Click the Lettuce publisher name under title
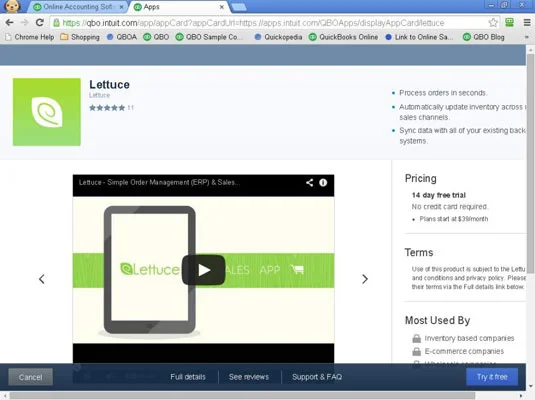Screen dimensions: 535x400 tap(99, 95)
